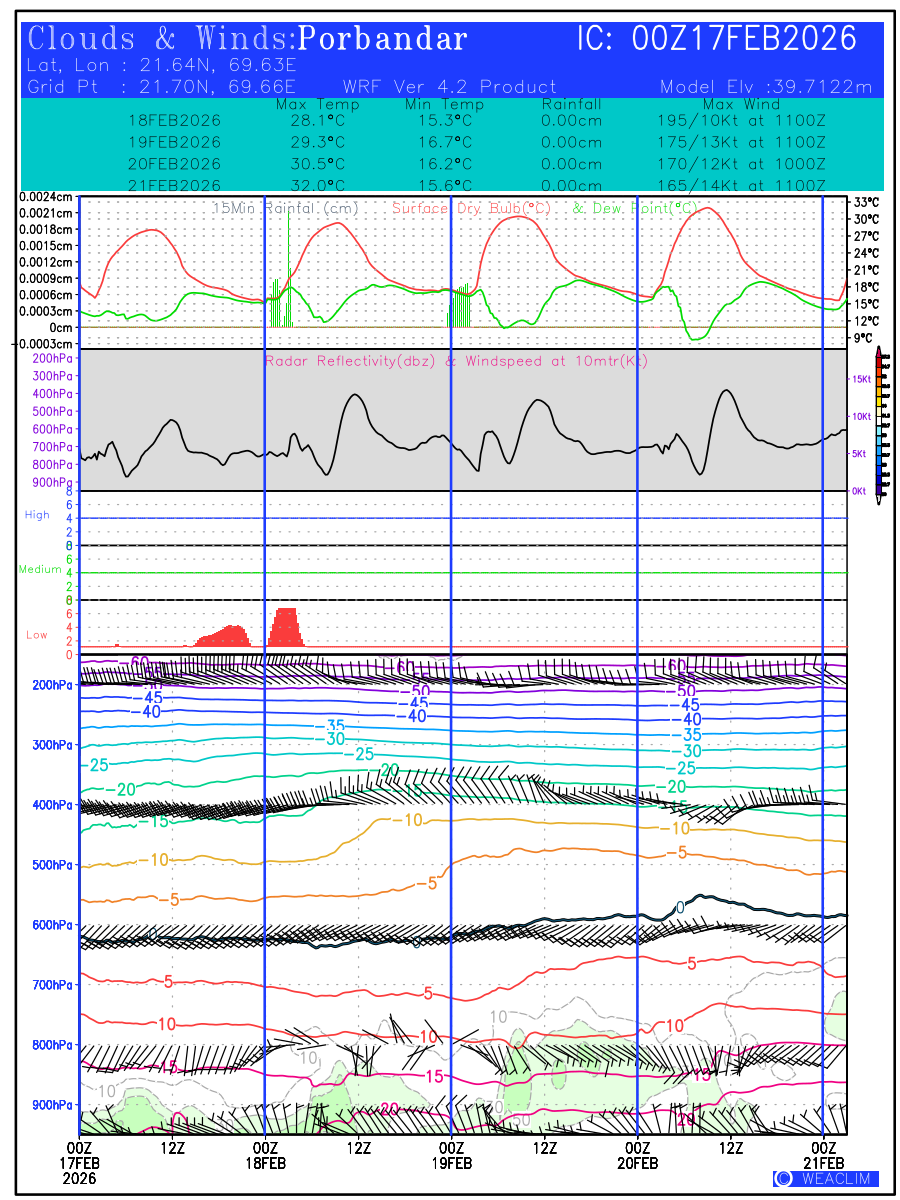Select the 18FEB2026 row in the summary table
Image resolution: width=900 pixels, height=1200 pixels.
coord(174,120)
